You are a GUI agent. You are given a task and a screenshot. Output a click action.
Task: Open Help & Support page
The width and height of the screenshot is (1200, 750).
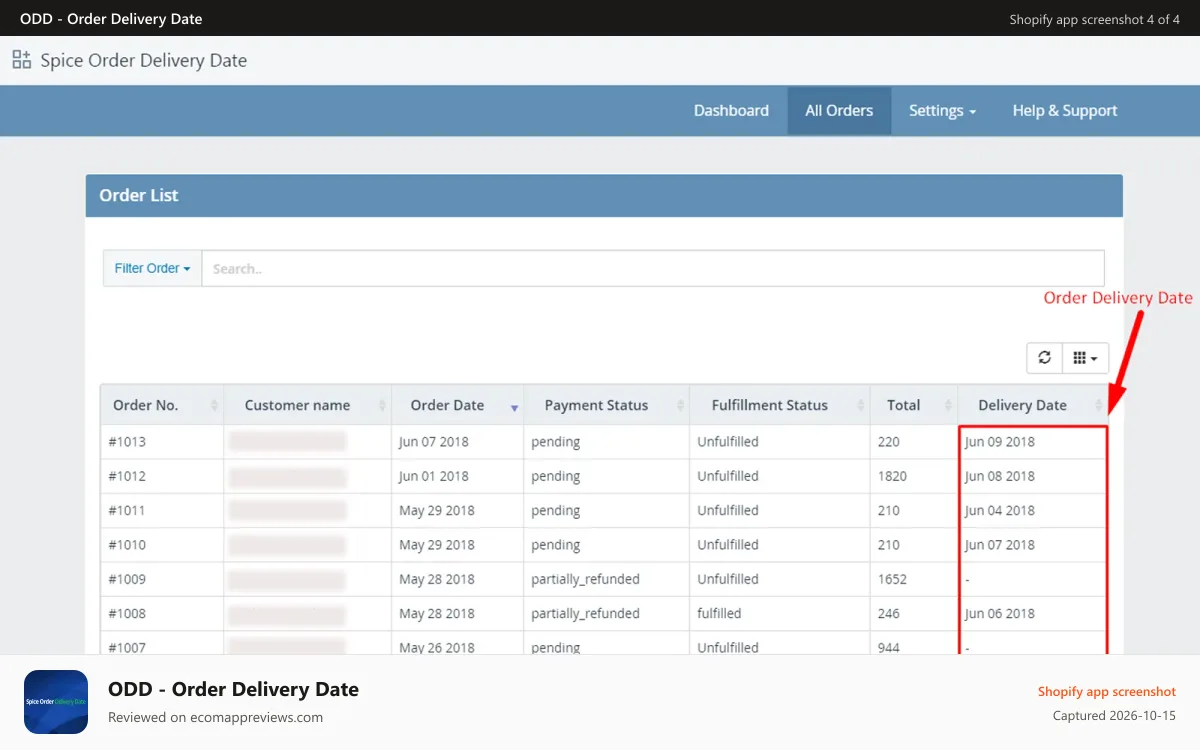pos(1064,111)
